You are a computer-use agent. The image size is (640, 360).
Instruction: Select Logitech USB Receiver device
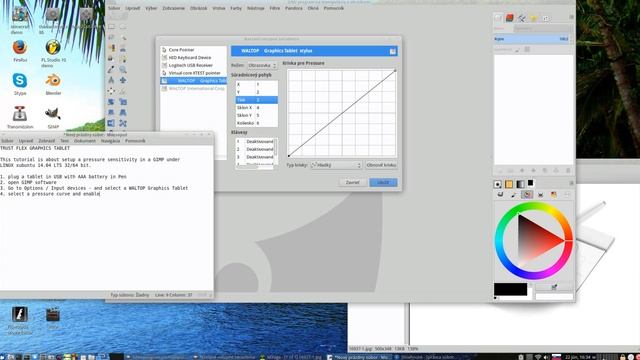tap(193, 65)
